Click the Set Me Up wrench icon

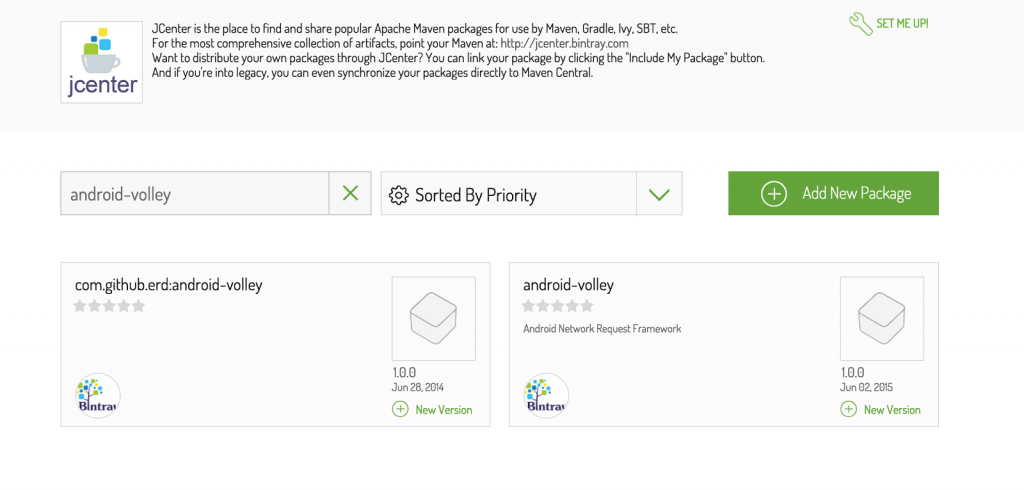point(860,24)
